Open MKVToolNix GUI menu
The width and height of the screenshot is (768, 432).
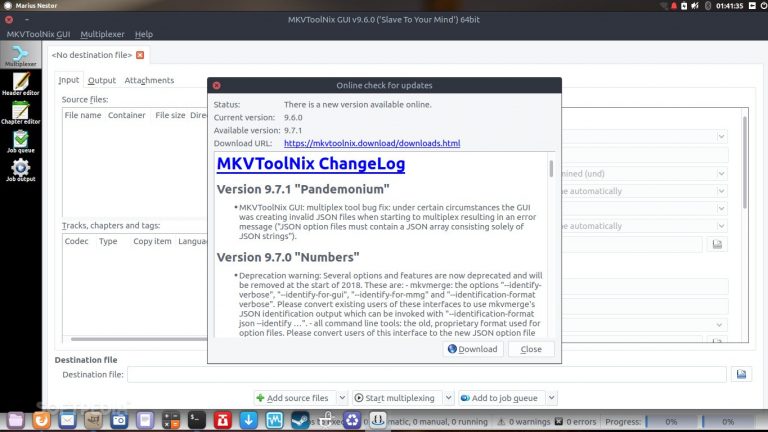[x=38, y=34]
